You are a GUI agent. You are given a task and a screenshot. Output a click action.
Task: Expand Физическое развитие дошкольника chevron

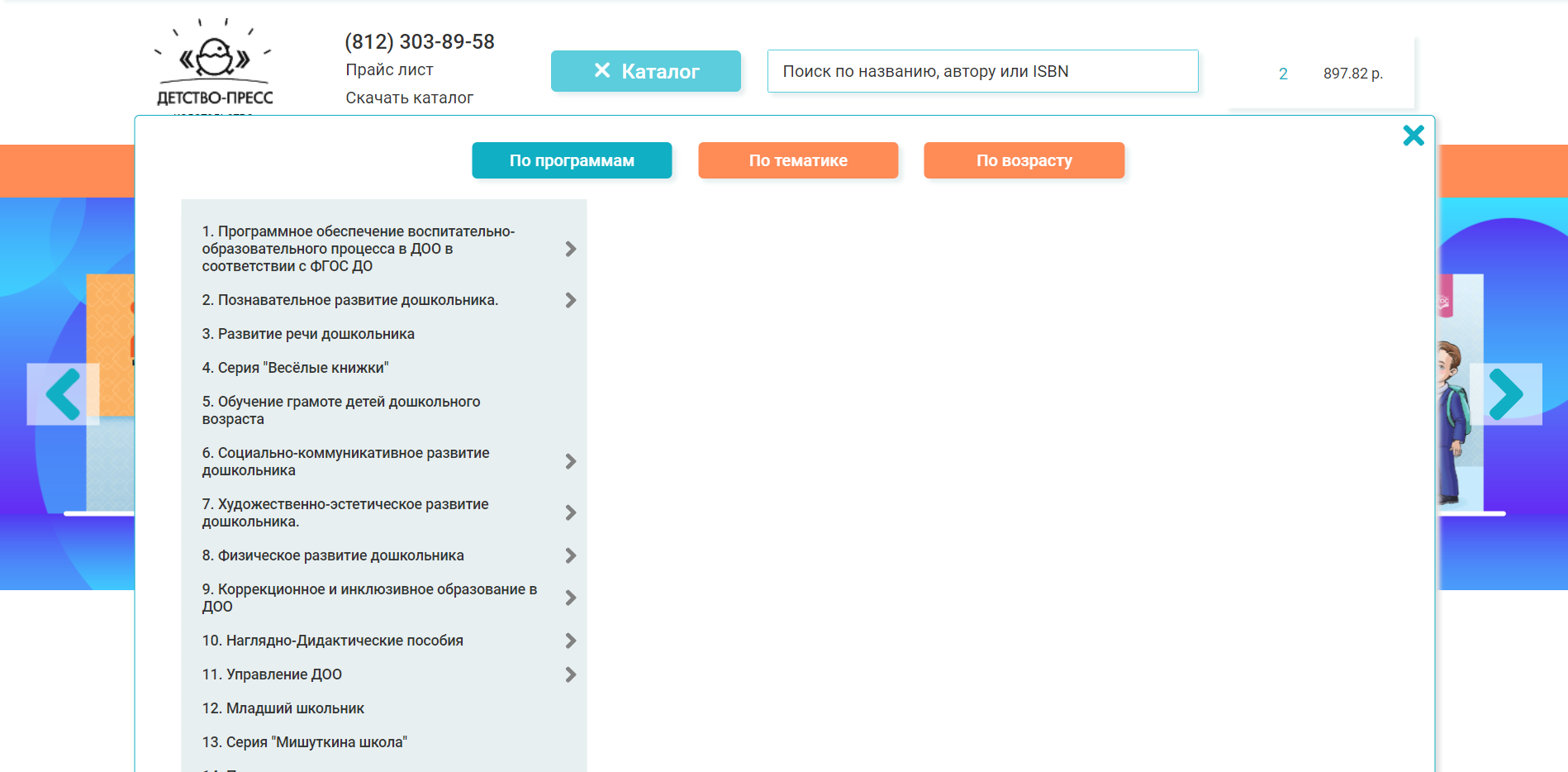571,555
